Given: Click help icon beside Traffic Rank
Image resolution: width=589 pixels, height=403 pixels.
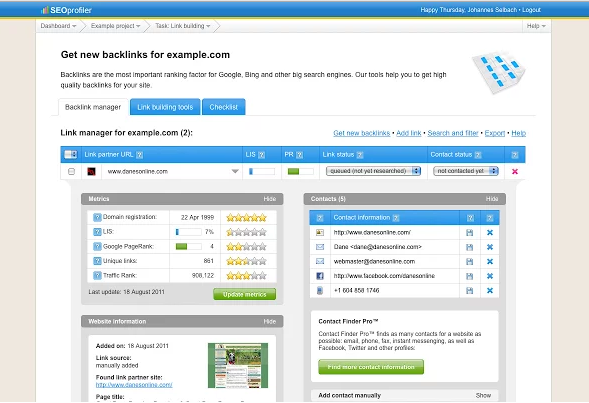Looking at the screenshot, I should click(x=97, y=275).
